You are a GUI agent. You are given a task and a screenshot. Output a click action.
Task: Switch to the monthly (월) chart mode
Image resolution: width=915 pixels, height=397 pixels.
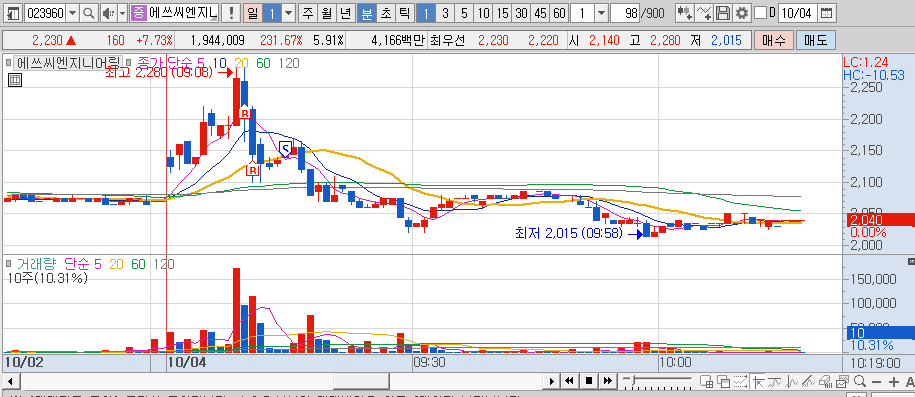(x=327, y=12)
